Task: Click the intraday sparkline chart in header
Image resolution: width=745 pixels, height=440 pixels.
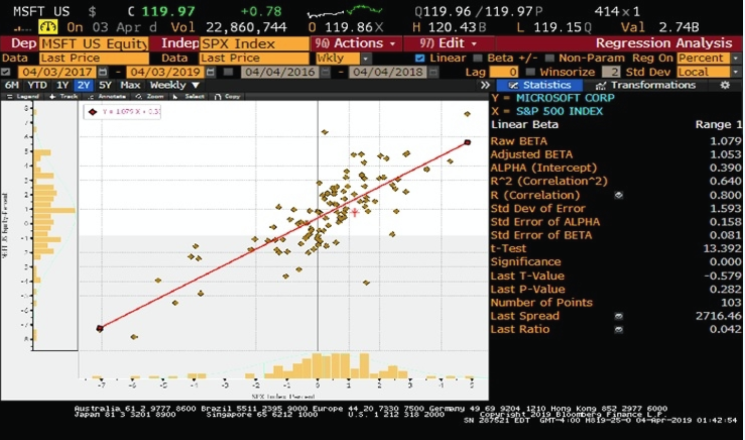Action: [344, 11]
